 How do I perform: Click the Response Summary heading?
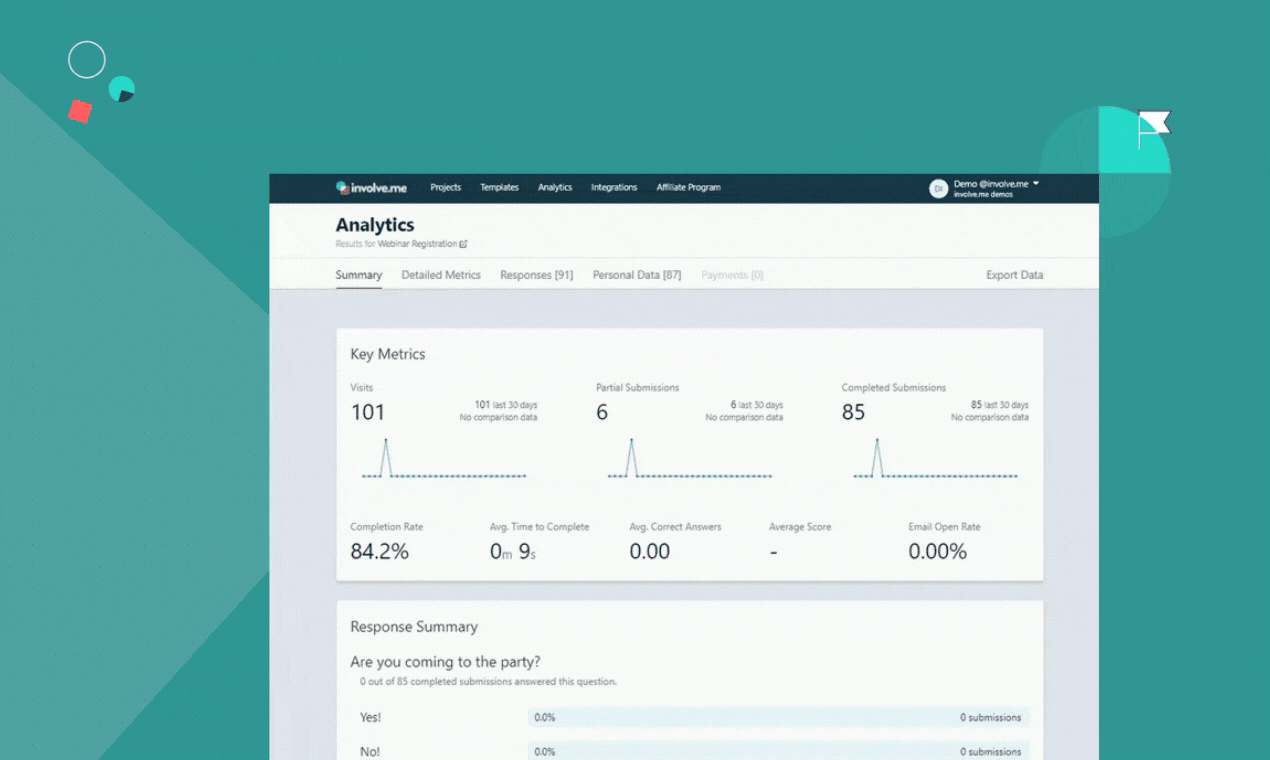point(414,627)
